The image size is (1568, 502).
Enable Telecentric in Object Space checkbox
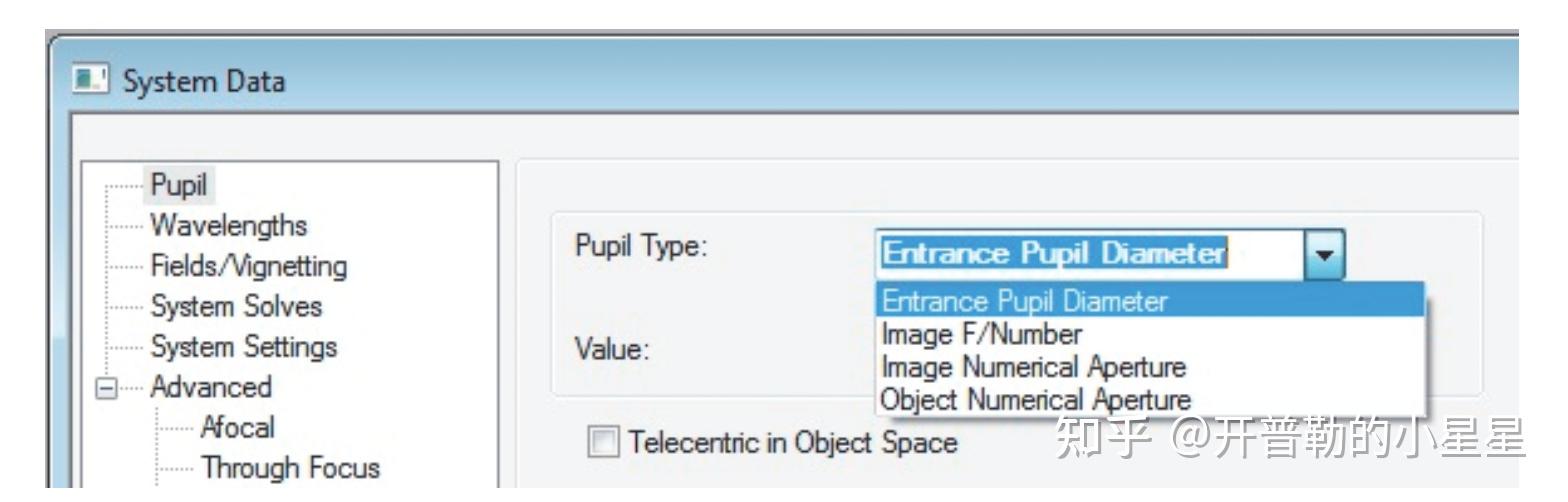(602, 441)
